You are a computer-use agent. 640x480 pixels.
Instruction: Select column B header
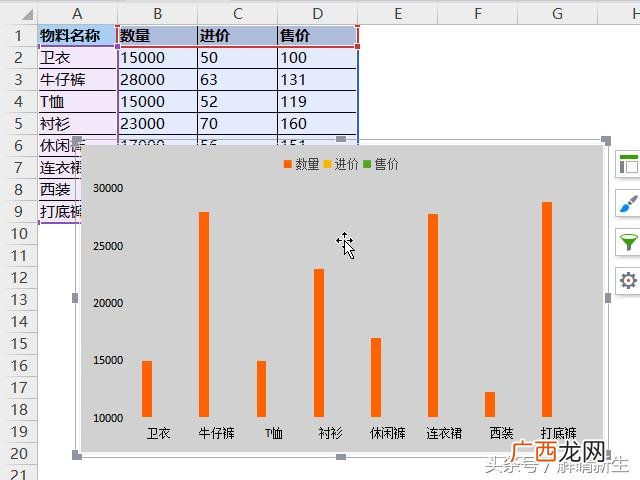pyautogui.click(x=157, y=14)
